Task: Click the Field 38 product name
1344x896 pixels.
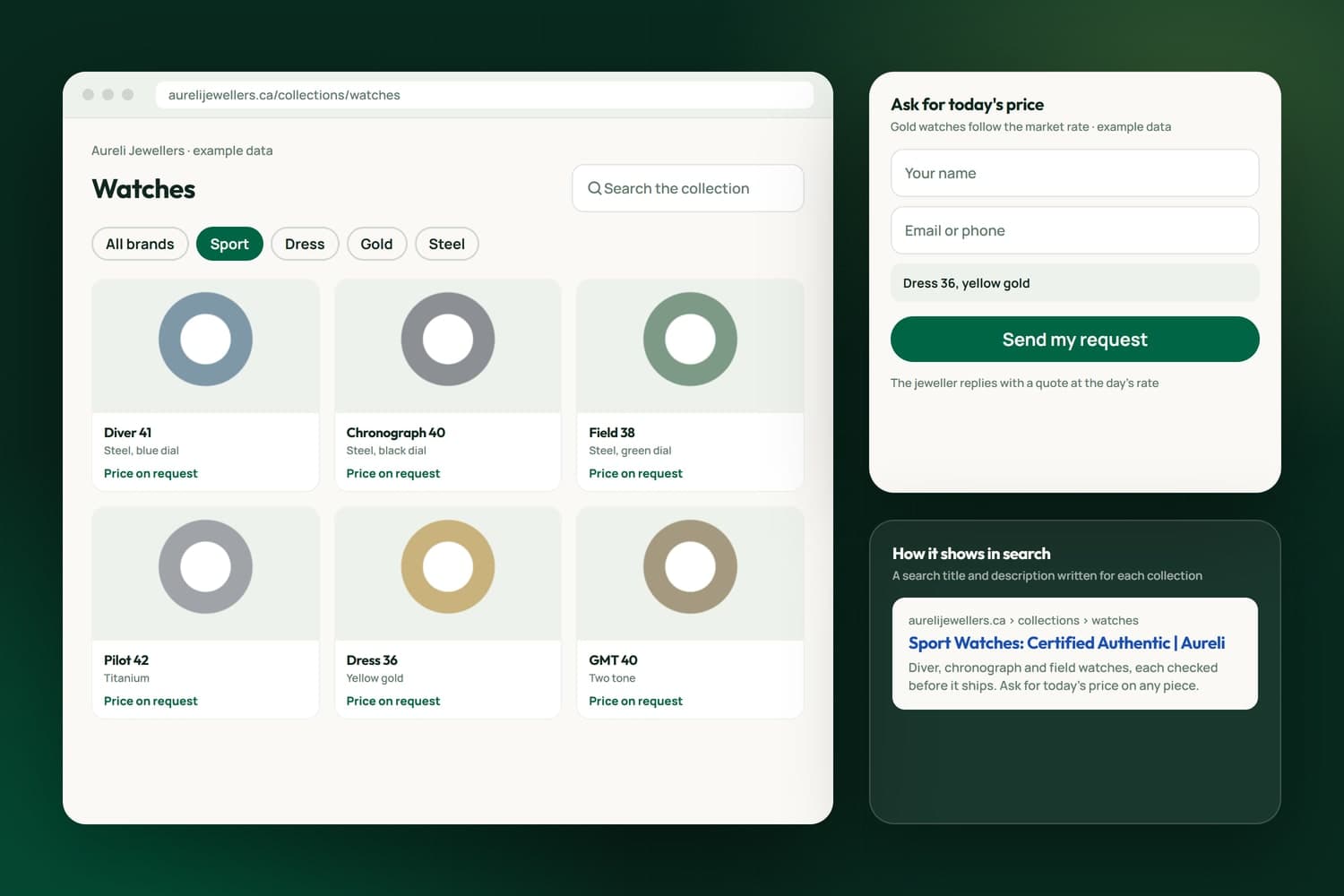Action: (612, 433)
